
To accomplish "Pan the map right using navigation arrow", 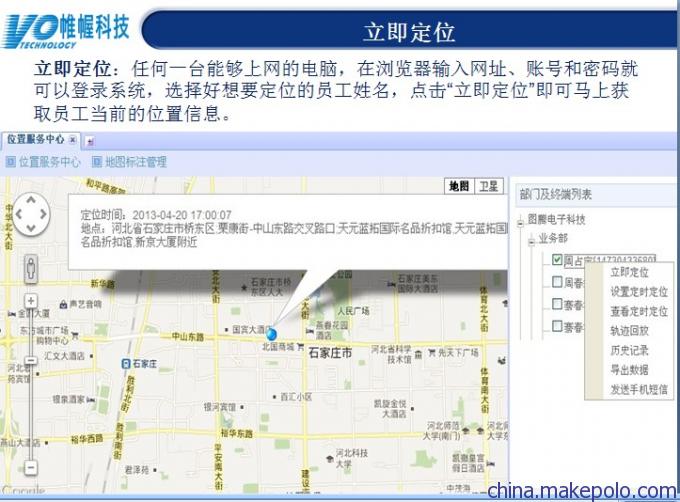I will tap(43, 214).
